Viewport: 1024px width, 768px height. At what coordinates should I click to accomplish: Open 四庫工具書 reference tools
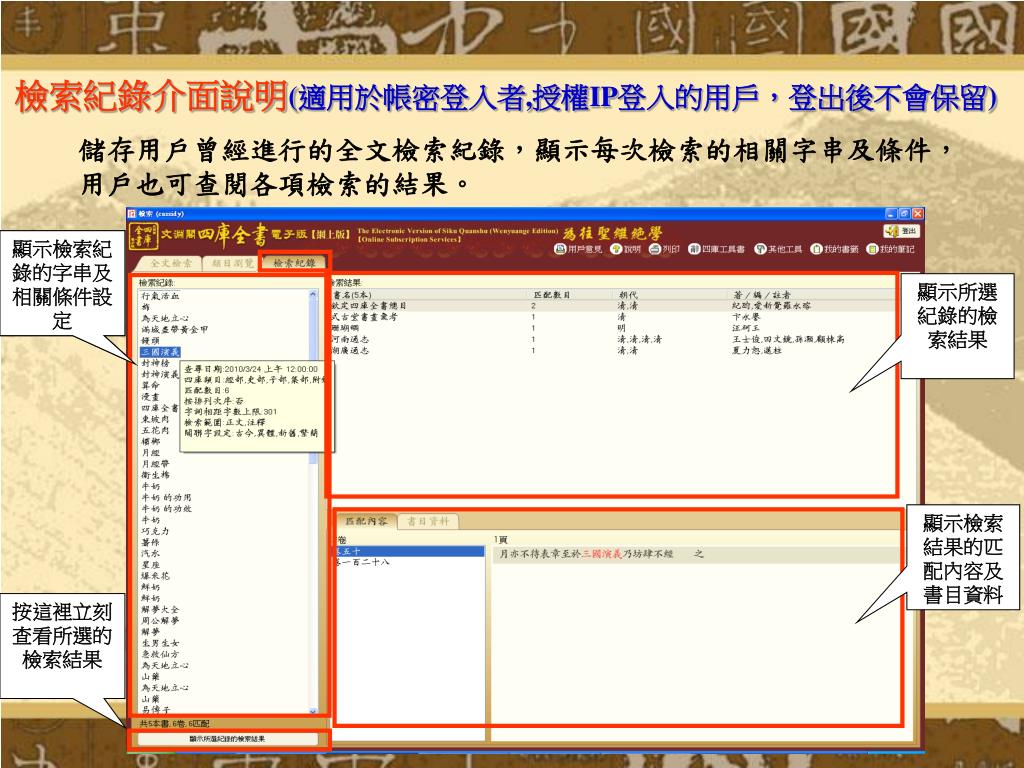716,249
